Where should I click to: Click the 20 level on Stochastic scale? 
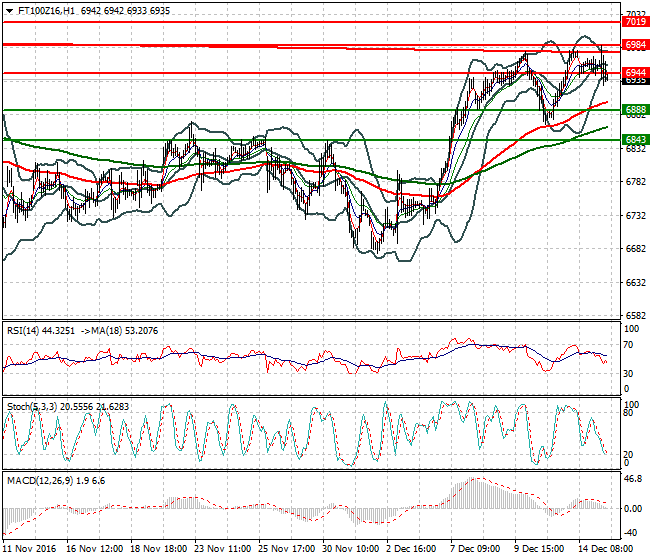(628, 455)
